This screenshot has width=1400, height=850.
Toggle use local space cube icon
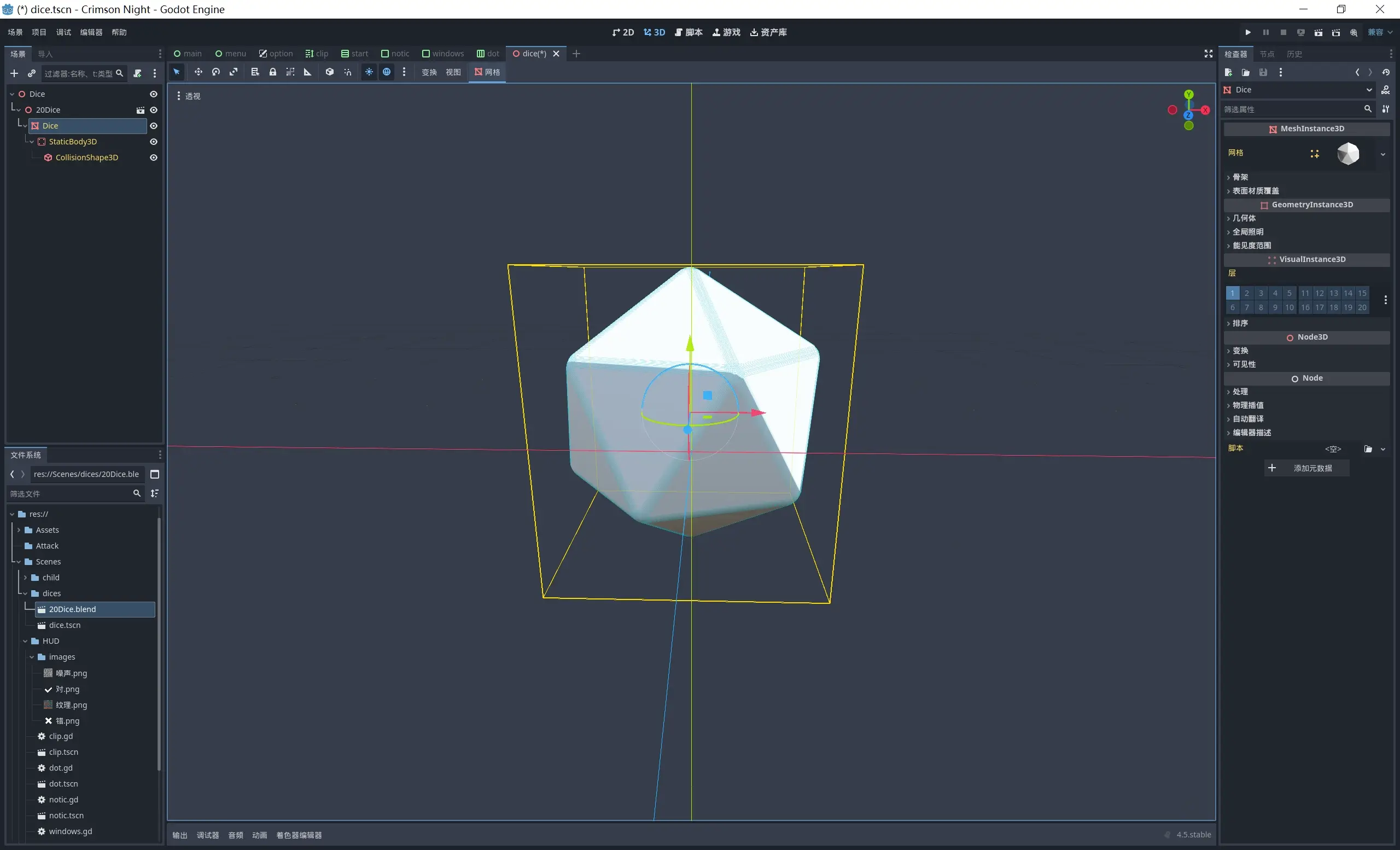pos(330,72)
